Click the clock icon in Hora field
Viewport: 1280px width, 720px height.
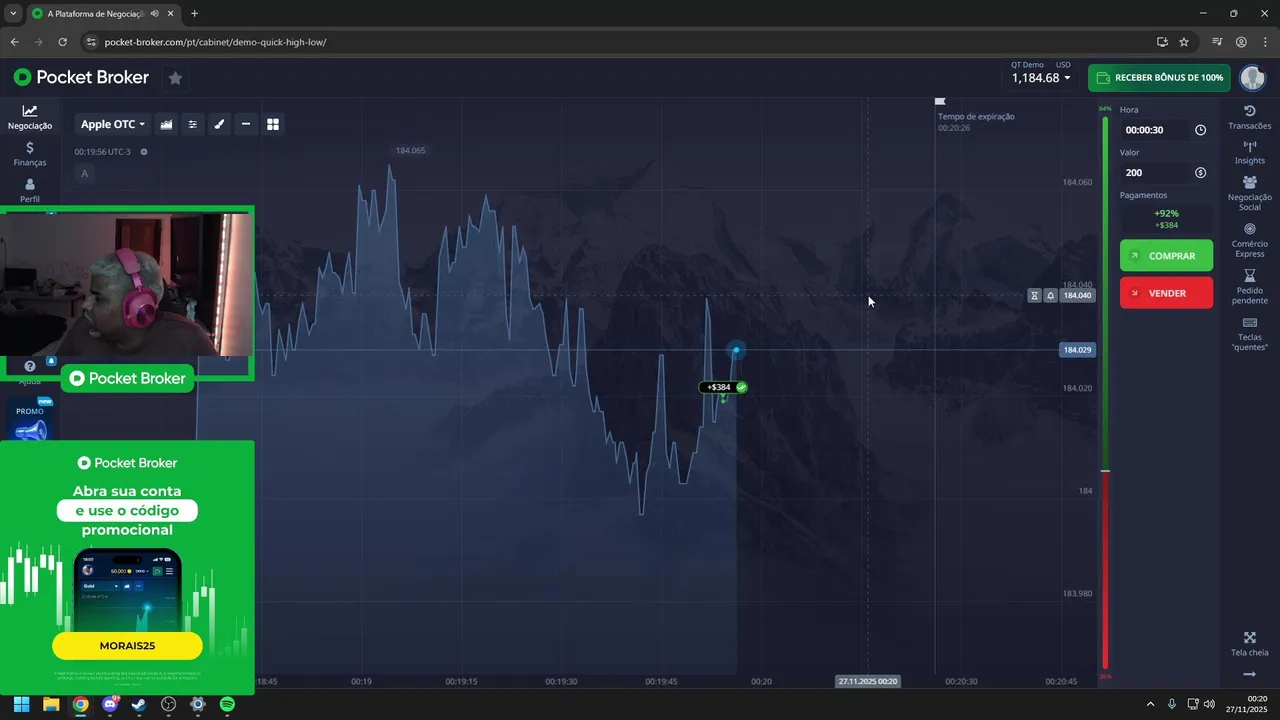1200,130
